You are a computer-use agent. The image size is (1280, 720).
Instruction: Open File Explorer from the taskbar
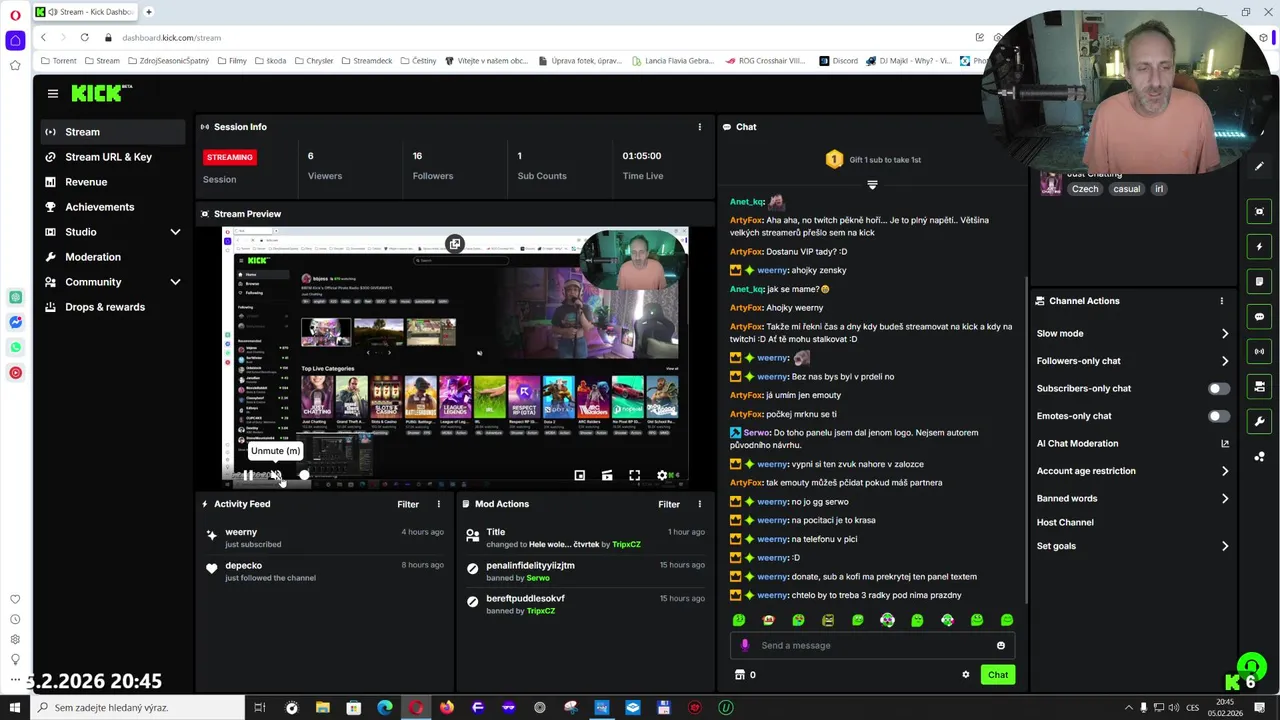322,708
